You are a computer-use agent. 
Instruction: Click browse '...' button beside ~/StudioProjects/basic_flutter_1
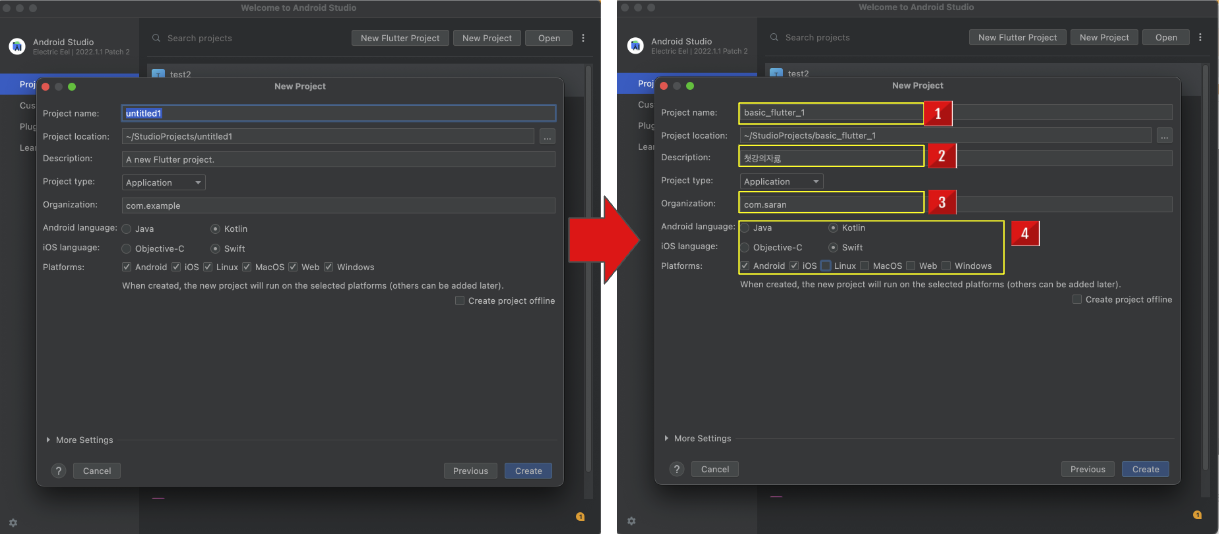(1165, 135)
